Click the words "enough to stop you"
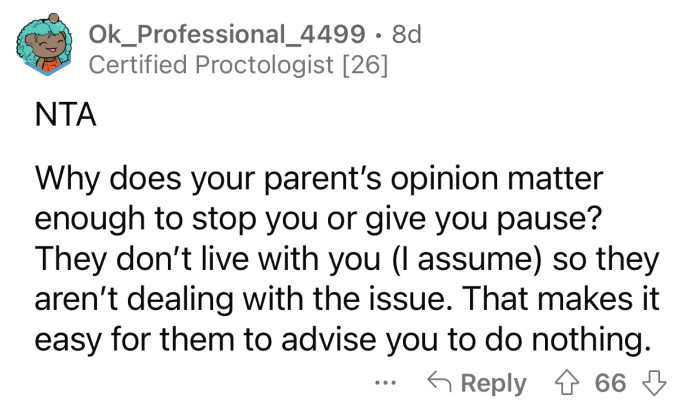The height and width of the screenshot is (408, 700). click(148, 219)
